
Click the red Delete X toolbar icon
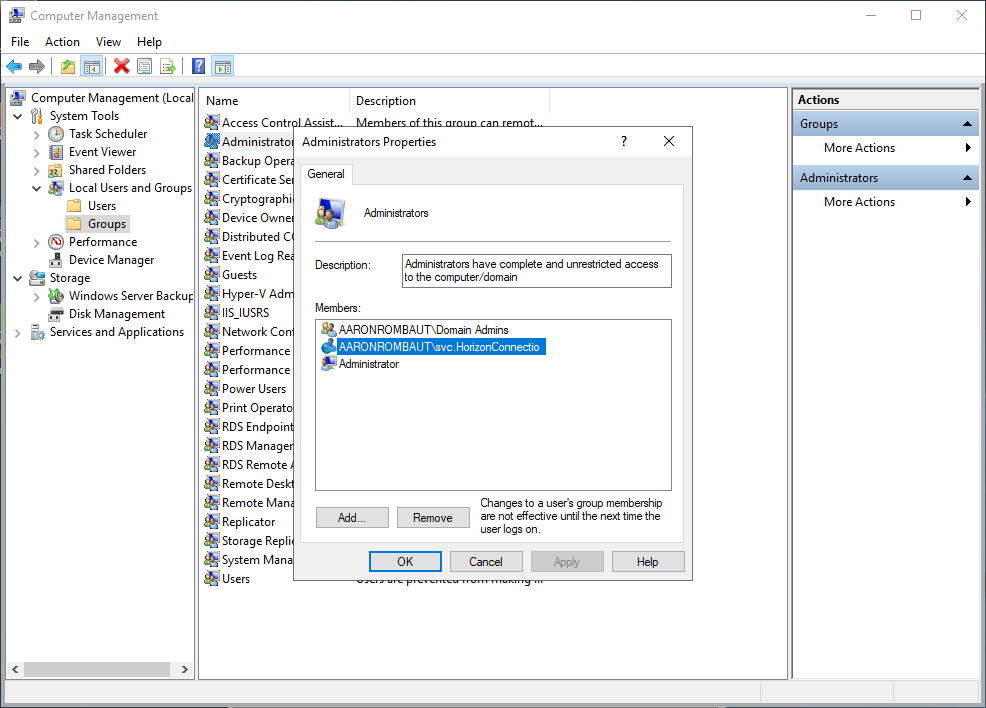tap(121, 67)
